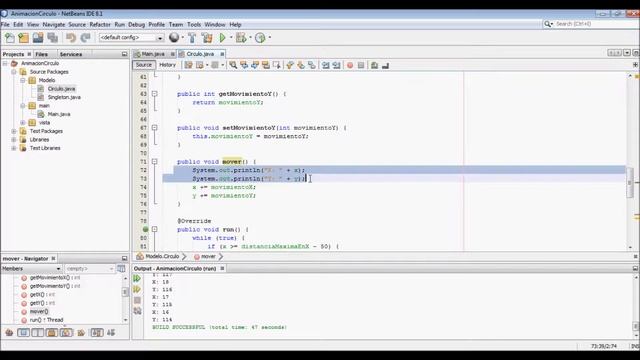Collapse the Source Packages node
The width and height of the screenshot is (640, 360).
click(14, 72)
